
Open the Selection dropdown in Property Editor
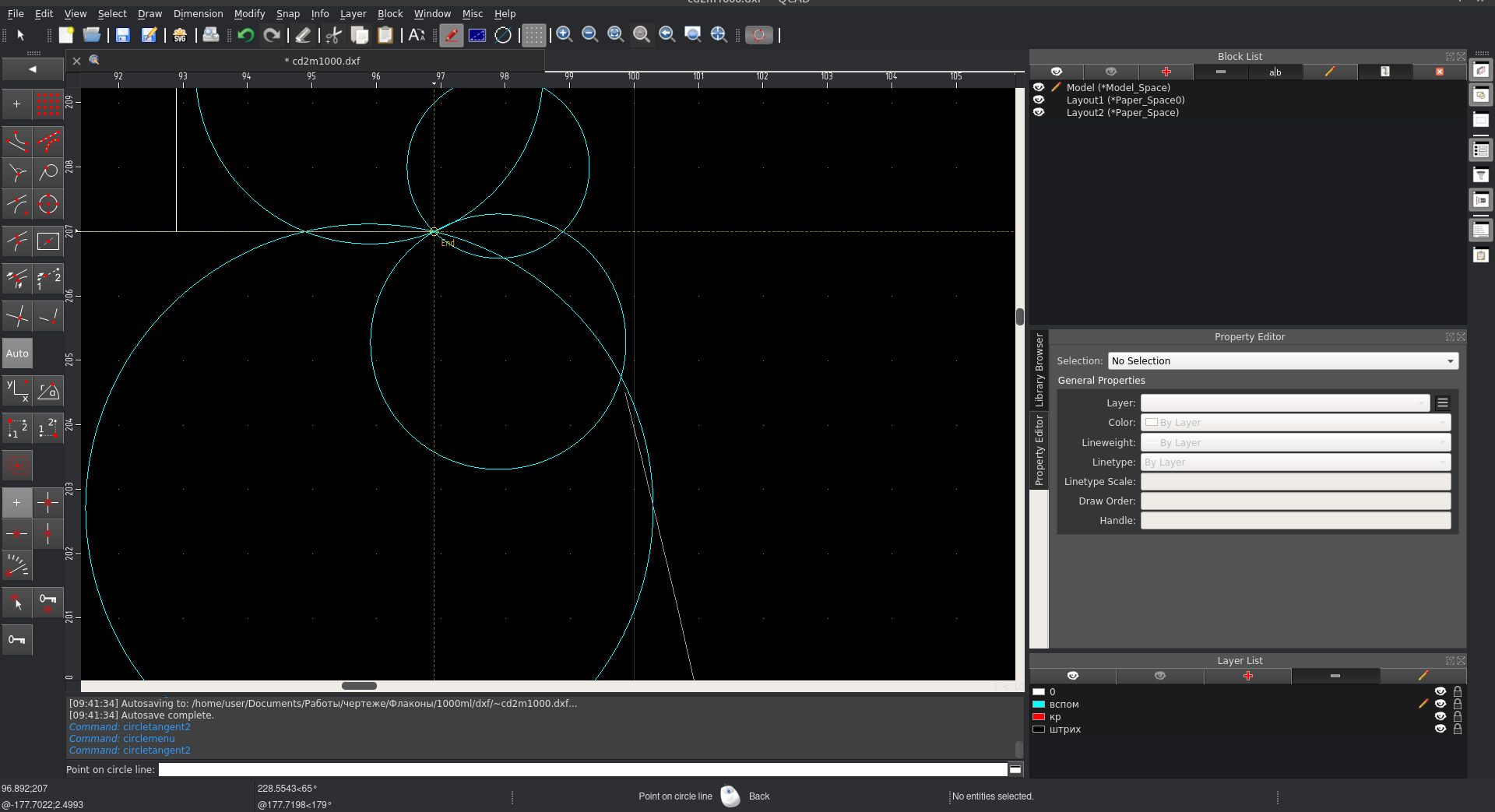coord(1282,360)
